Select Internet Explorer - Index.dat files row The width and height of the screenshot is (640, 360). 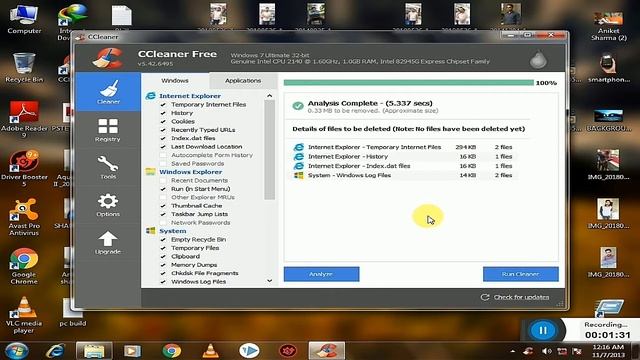tap(404, 166)
